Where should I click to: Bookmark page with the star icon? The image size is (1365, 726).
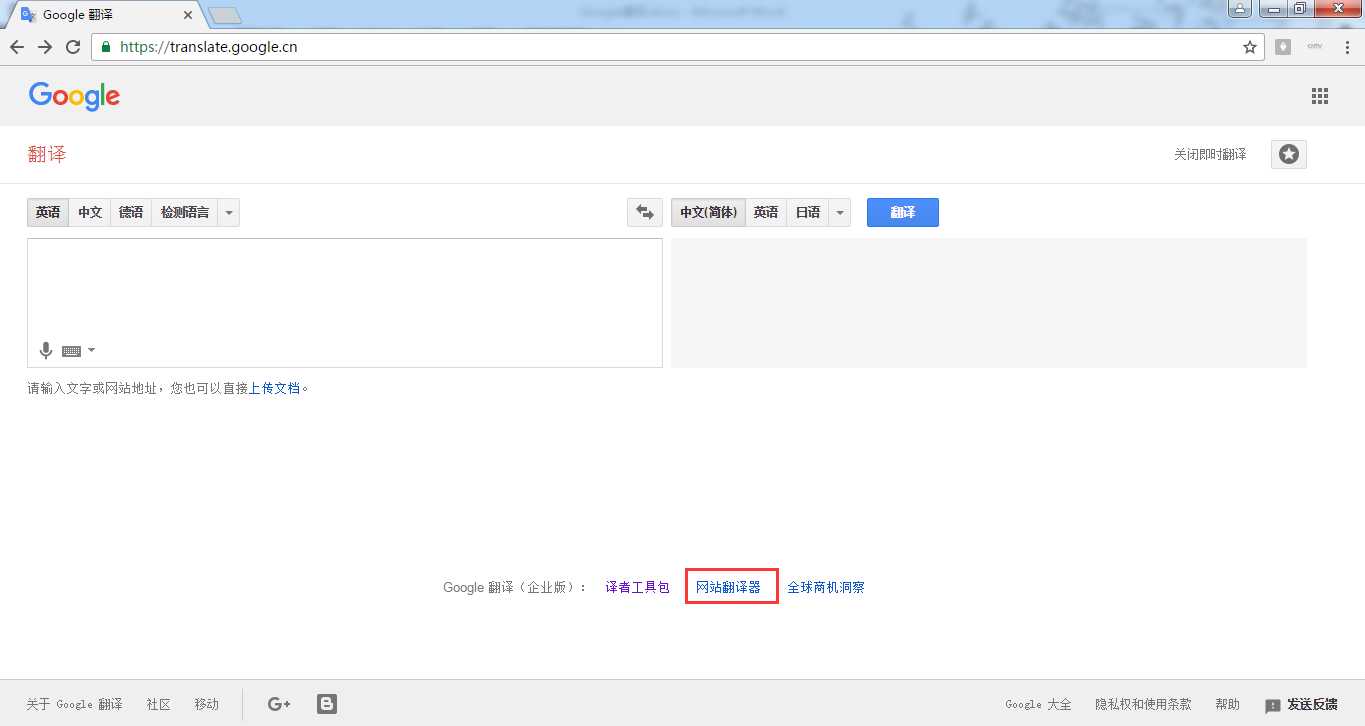coord(1250,47)
